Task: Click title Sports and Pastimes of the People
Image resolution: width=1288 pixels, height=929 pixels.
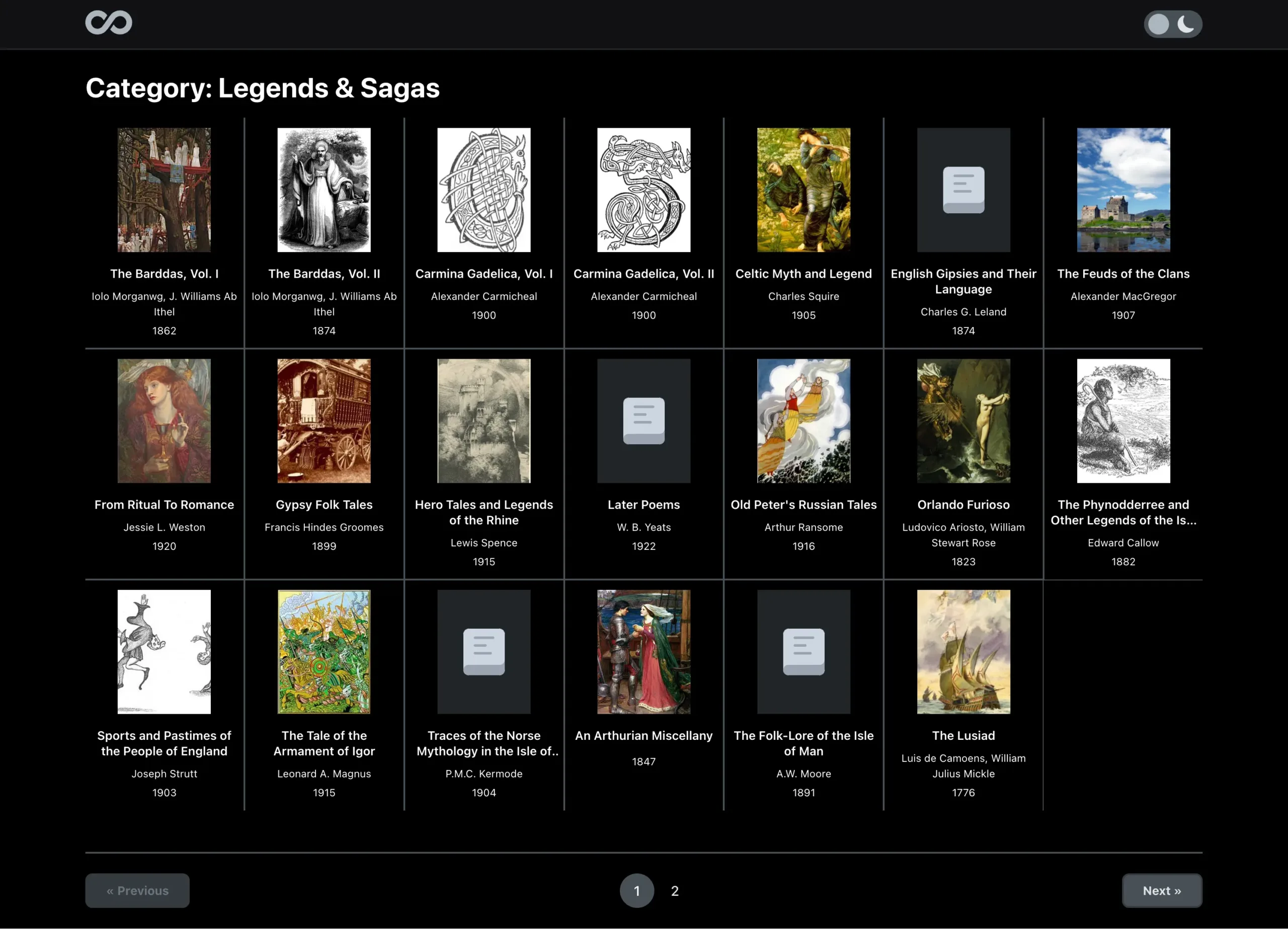Action: click(164, 743)
